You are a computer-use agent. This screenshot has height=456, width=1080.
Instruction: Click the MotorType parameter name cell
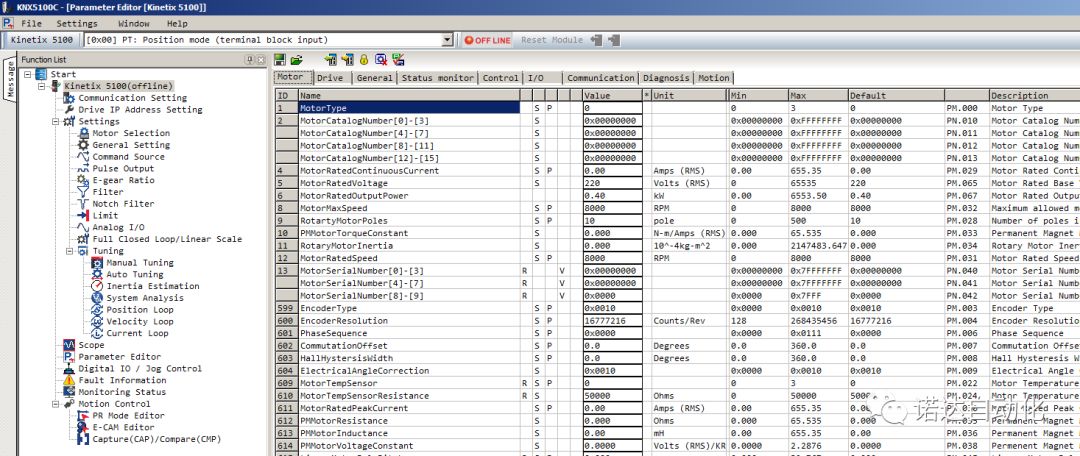click(x=409, y=108)
